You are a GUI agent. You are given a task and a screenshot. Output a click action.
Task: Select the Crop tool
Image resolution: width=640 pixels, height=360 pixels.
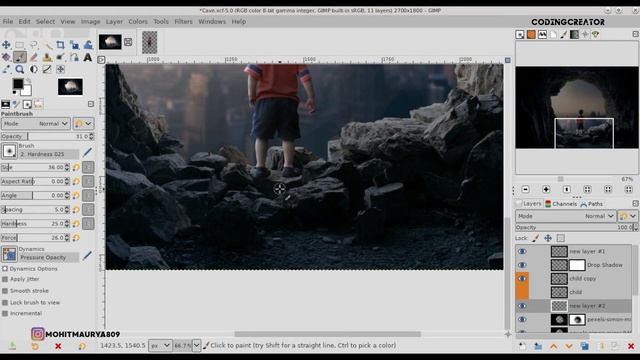pos(60,44)
